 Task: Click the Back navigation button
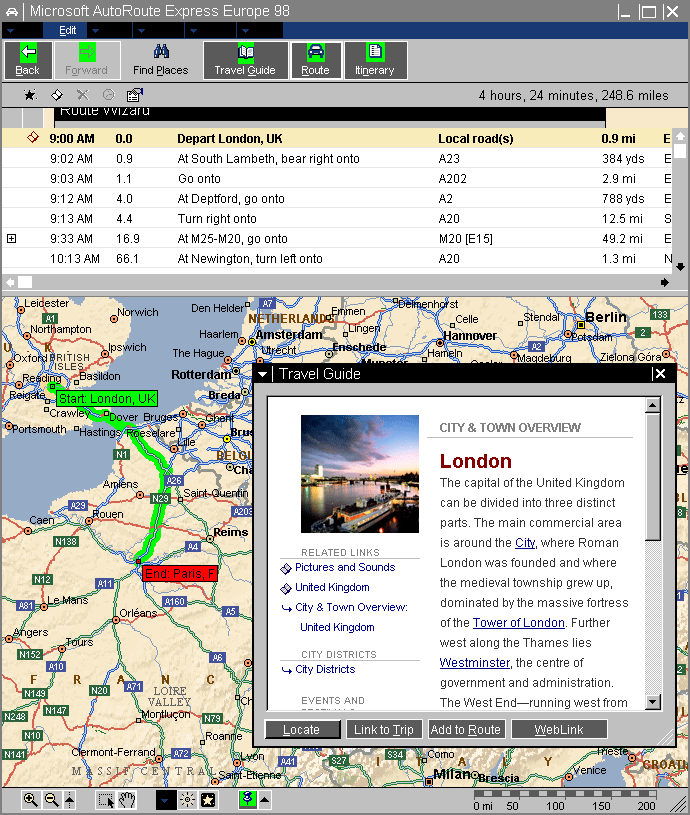click(28, 60)
